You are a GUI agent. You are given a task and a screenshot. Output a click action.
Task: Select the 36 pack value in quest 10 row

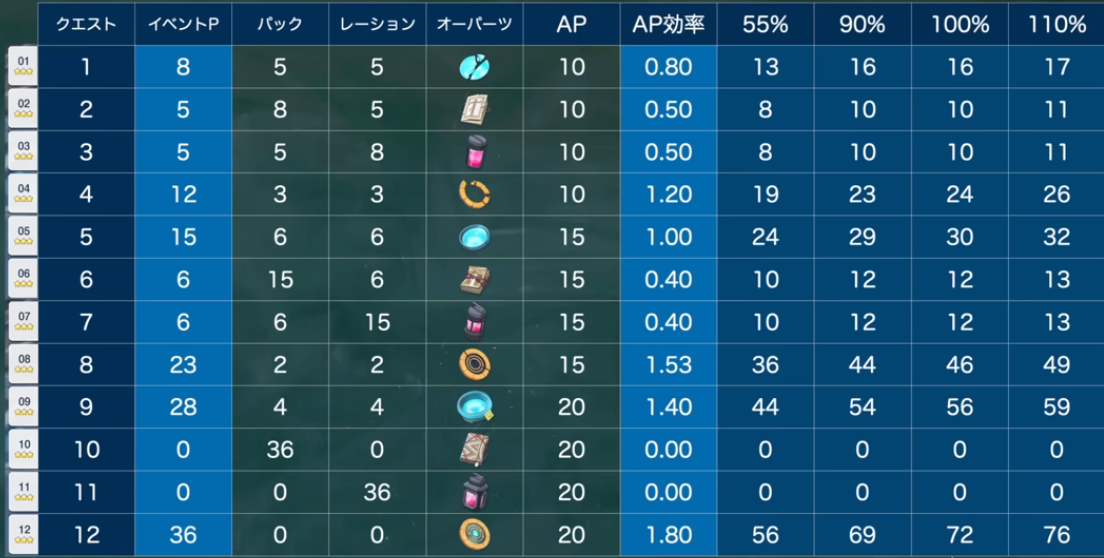280,450
